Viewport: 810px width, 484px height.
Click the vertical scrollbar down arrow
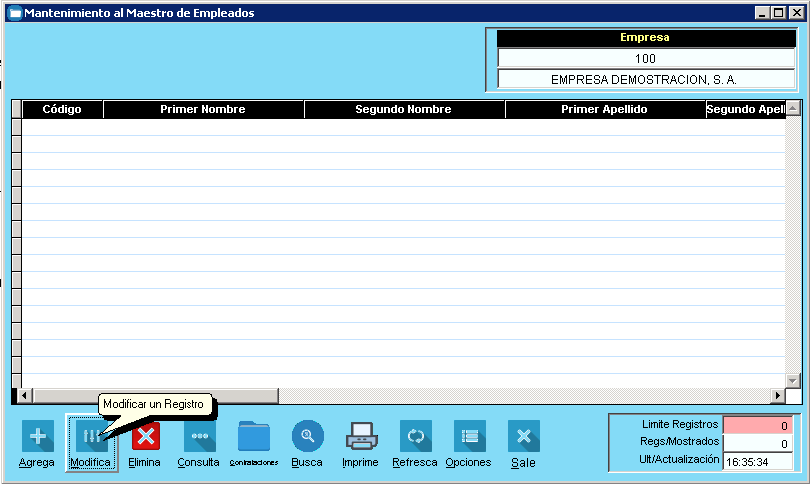793,381
